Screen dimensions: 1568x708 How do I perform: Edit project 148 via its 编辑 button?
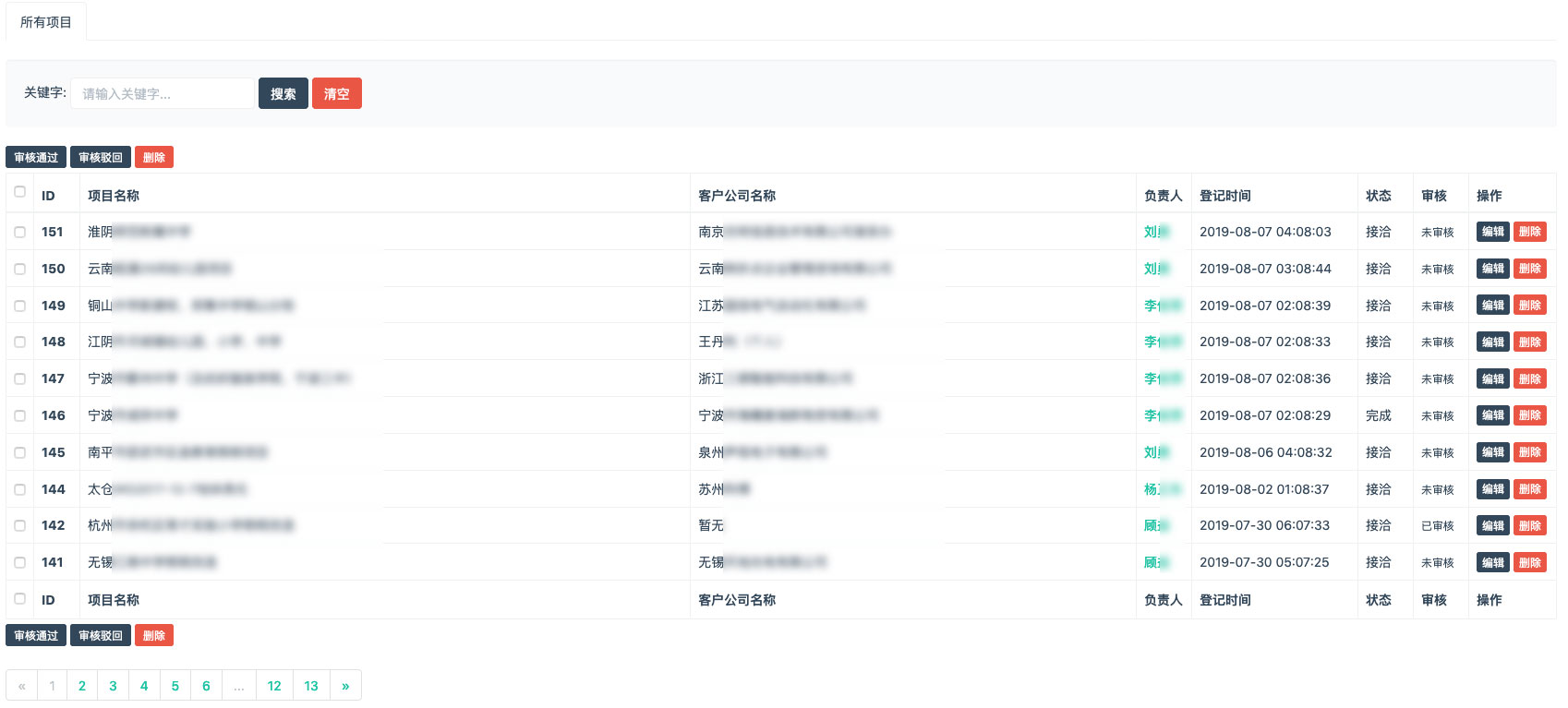coord(1492,342)
